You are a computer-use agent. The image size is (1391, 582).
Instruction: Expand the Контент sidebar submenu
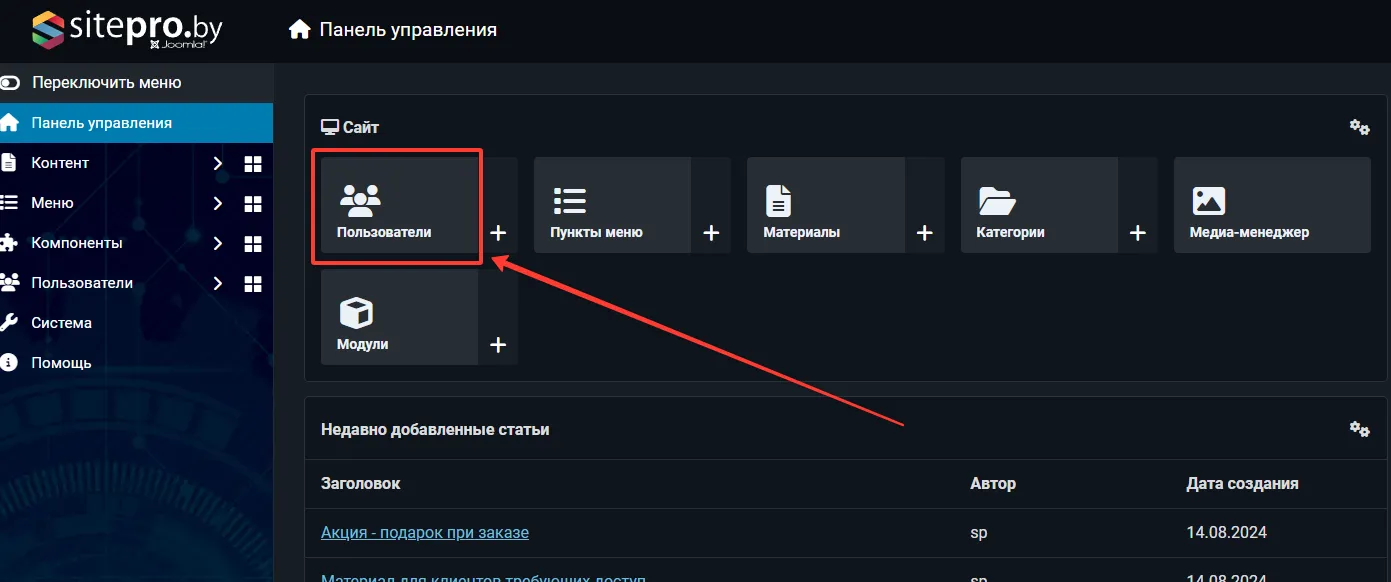click(217, 163)
